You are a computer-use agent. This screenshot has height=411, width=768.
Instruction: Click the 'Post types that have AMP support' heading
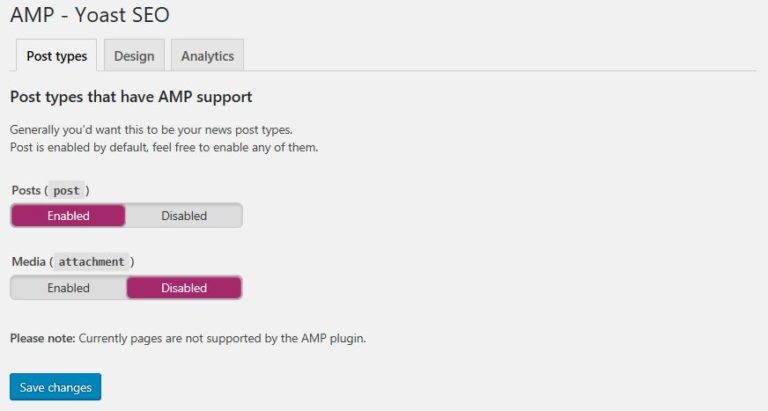point(130,97)
